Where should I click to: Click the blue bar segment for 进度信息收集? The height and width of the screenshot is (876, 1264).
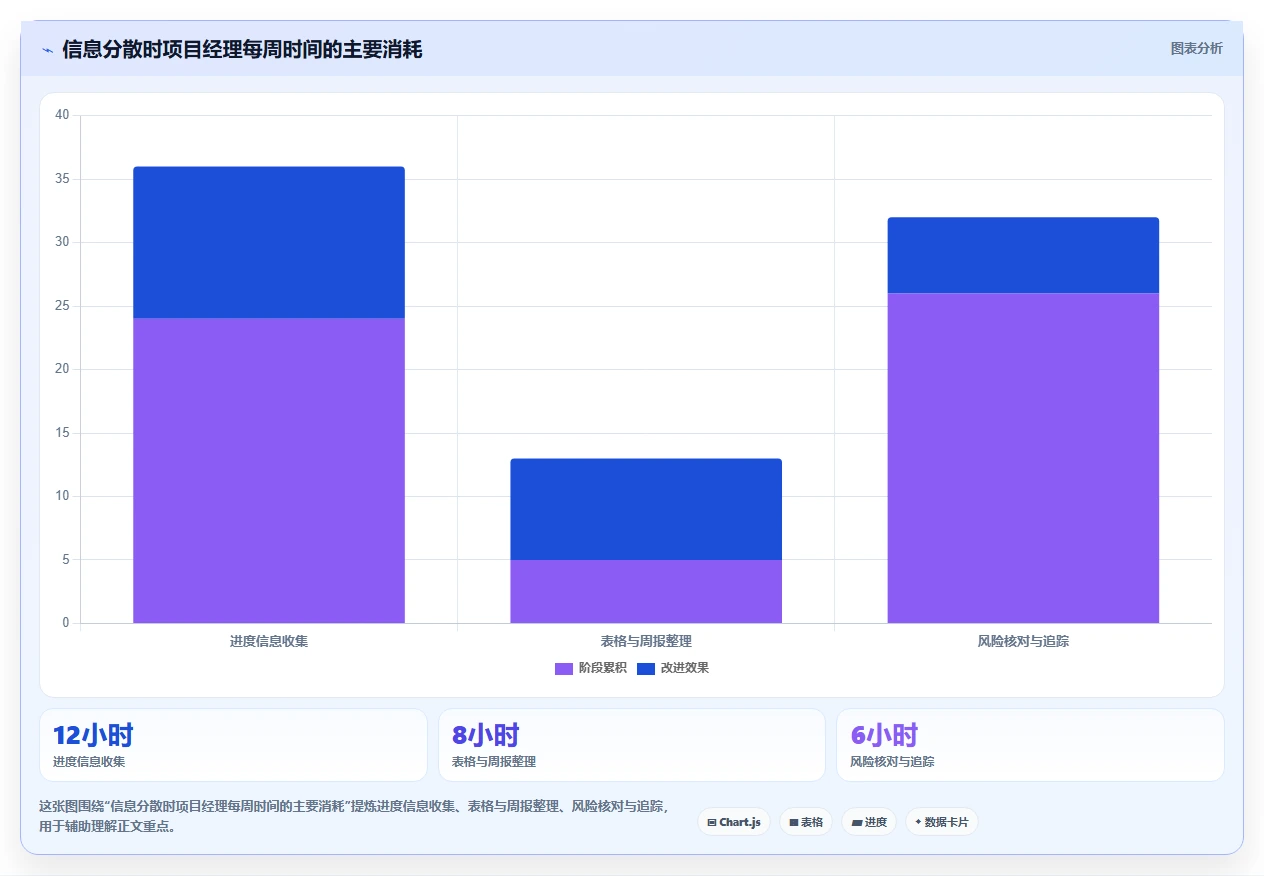tap(269, 242)
